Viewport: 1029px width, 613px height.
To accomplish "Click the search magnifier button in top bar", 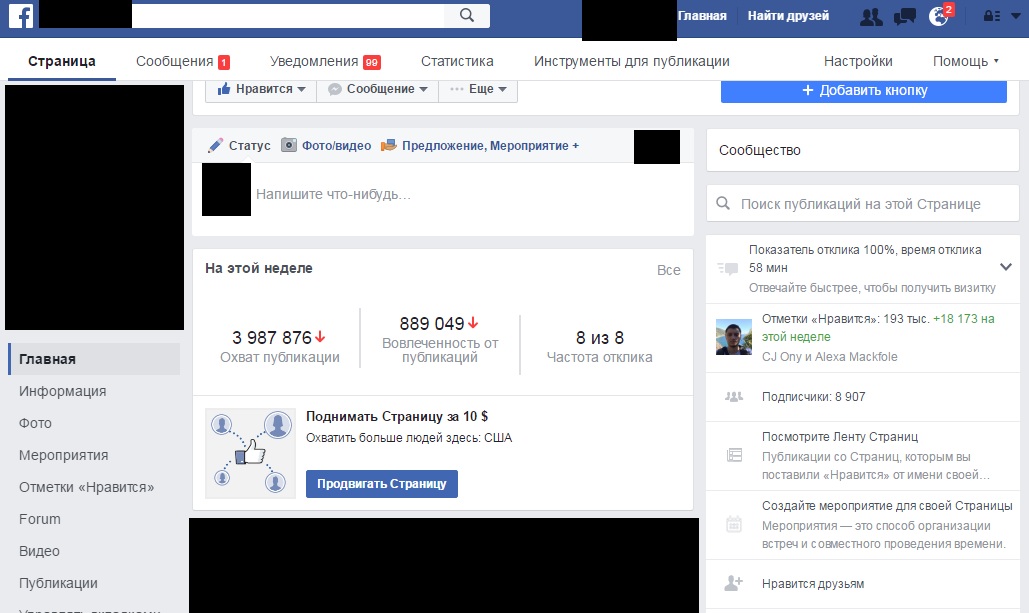I will click(x=467, y=15).
